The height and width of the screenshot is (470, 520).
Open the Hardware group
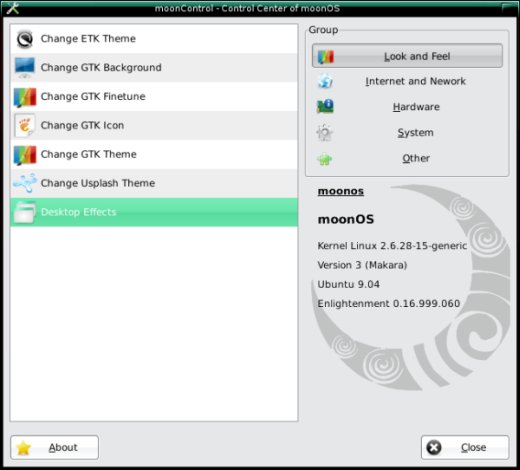point(407,107)
